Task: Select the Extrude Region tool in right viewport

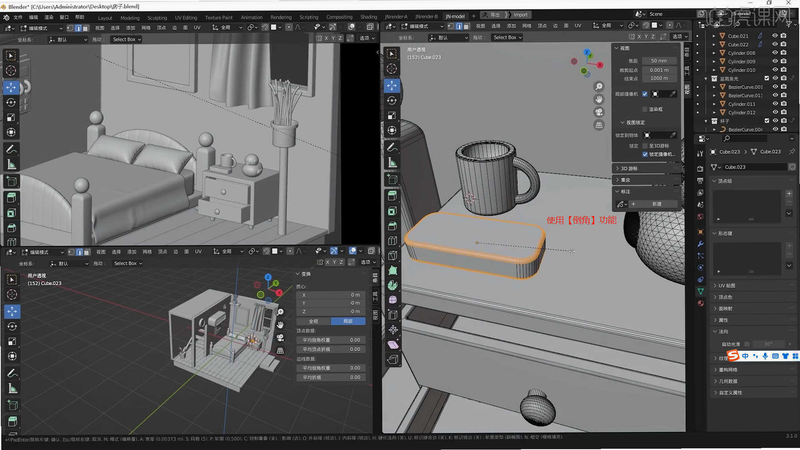Action: [392, 196]
